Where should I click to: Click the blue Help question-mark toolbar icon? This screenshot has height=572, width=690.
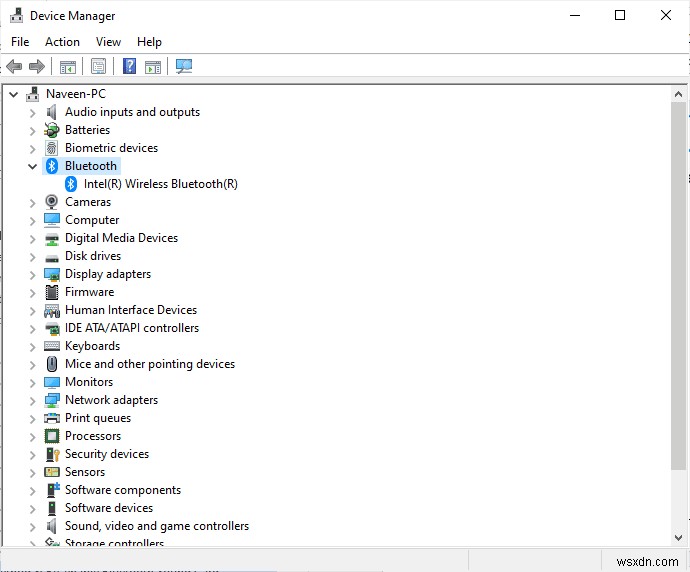[x=129, y=66]
